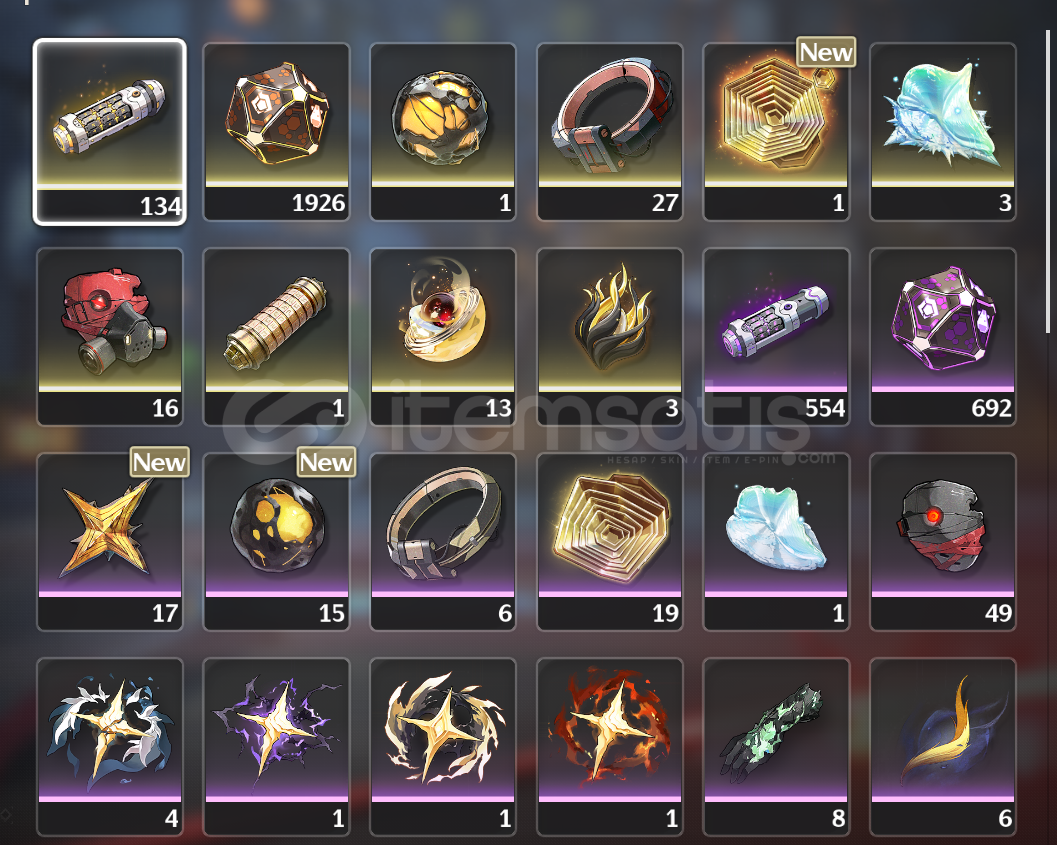The height and width of the screenshot is (845, 1057).
Task: Click the fire-wreathed star item
Action: (x=609, y=747)
